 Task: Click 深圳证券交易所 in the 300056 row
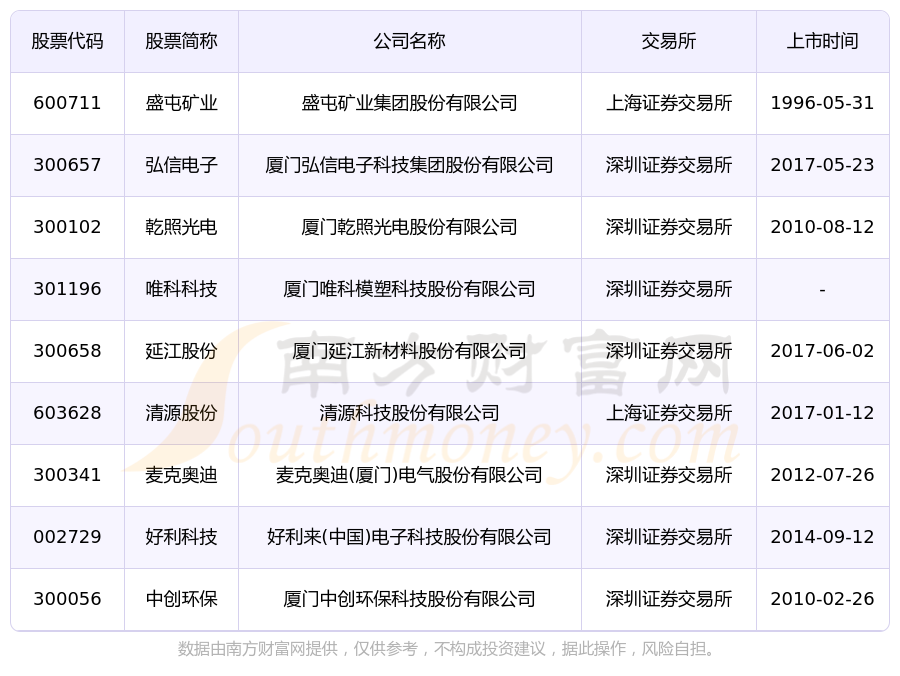click(669, 599)
